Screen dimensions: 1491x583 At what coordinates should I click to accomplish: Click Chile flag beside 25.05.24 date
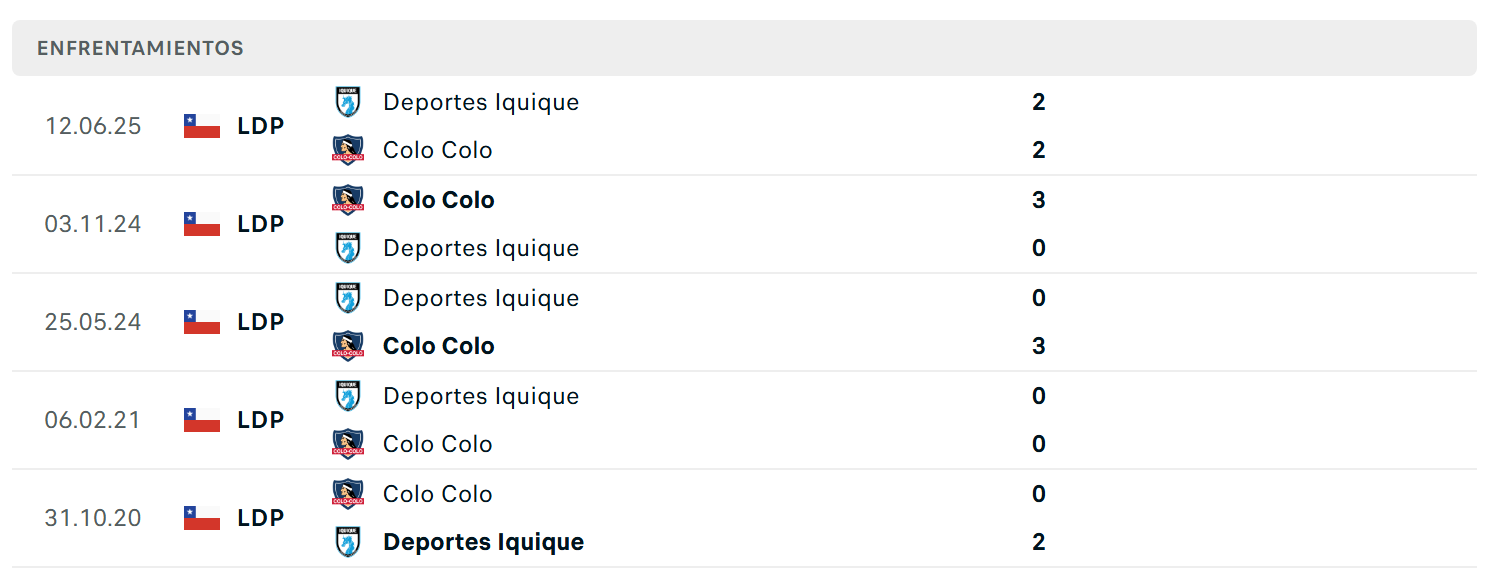pos(202,322)
